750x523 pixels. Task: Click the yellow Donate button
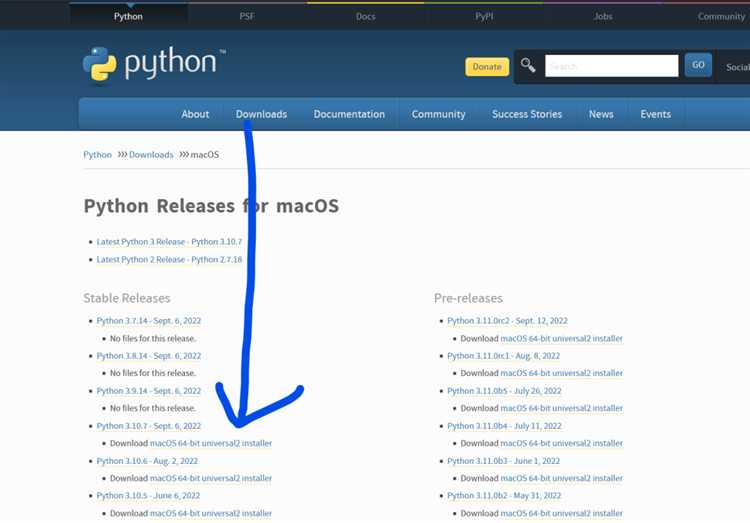(487, 67)
